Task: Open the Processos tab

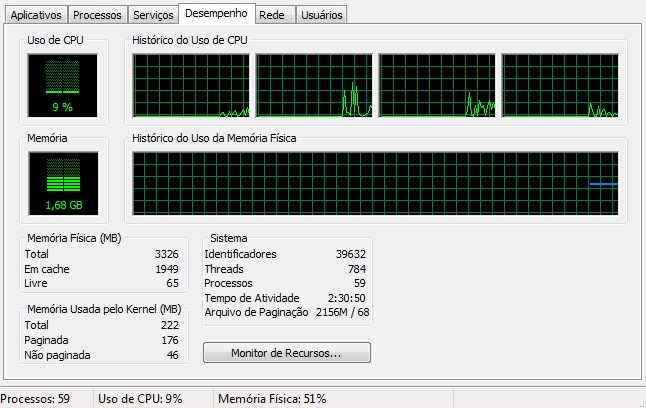Action: pyautogui.click(x=97, y=15)
